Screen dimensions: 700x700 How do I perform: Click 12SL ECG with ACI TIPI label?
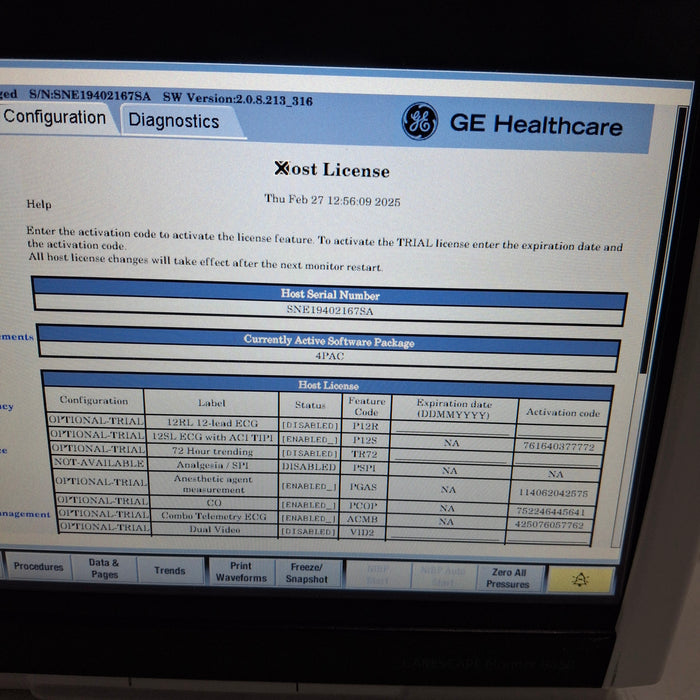click(212, 437)
